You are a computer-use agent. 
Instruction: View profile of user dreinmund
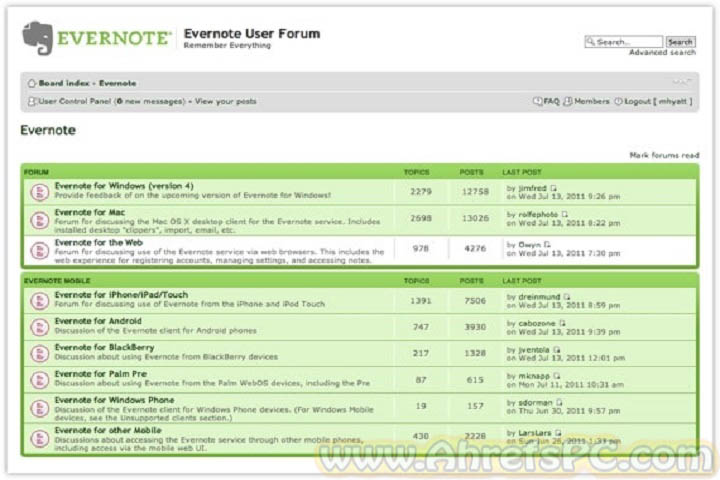pyautogui.click(x=539, y=297)
